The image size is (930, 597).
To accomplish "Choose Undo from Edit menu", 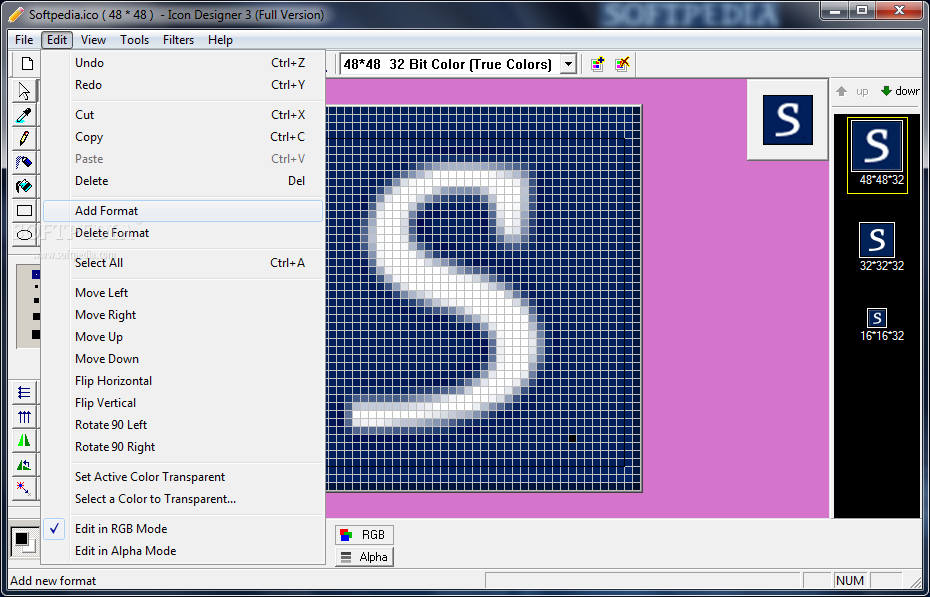I will 183,63.
